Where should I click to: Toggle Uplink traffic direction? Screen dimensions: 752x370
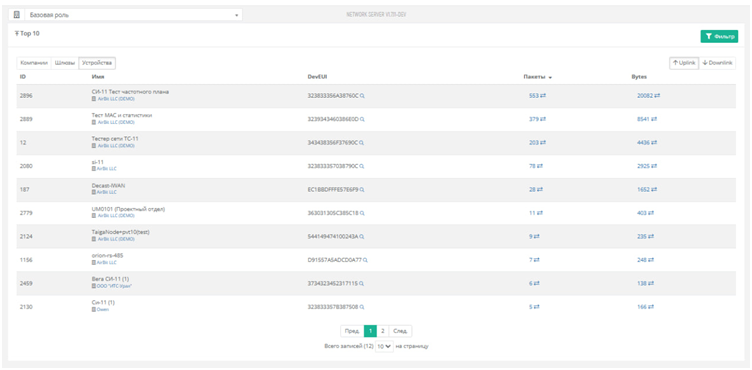(684, 63)
